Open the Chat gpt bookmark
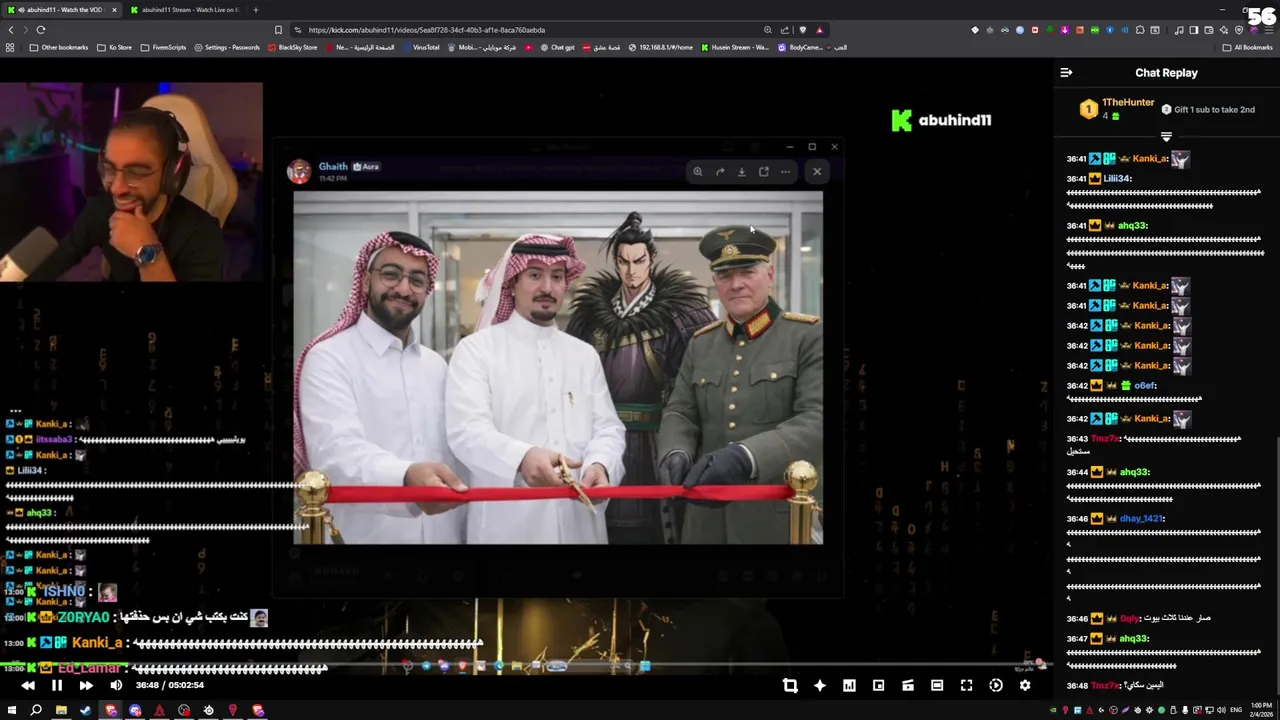The width and height of the screenshot is (1280, 720). 557,47
